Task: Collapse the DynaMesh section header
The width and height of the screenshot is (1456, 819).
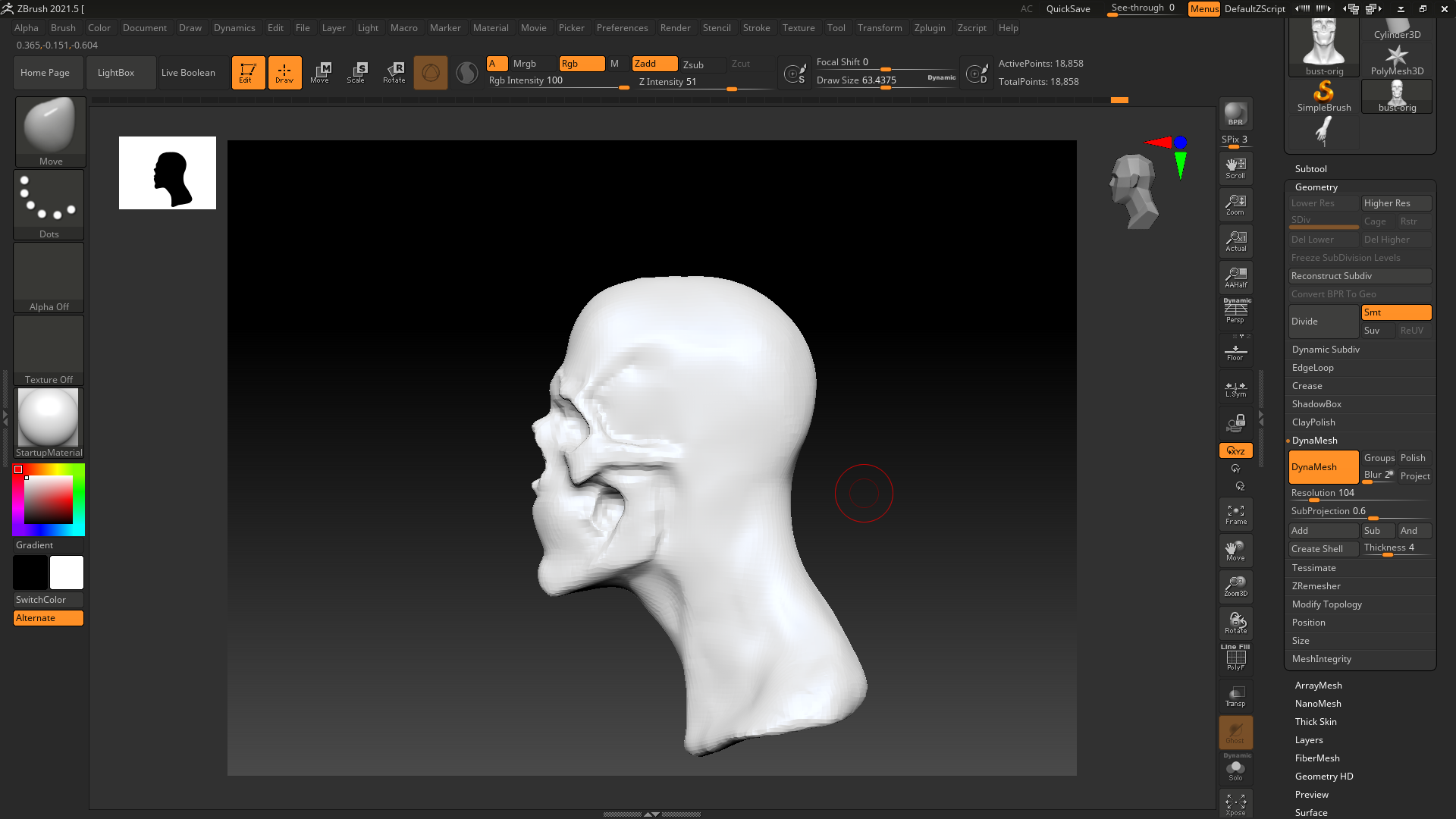Action: coord(1314,441)
